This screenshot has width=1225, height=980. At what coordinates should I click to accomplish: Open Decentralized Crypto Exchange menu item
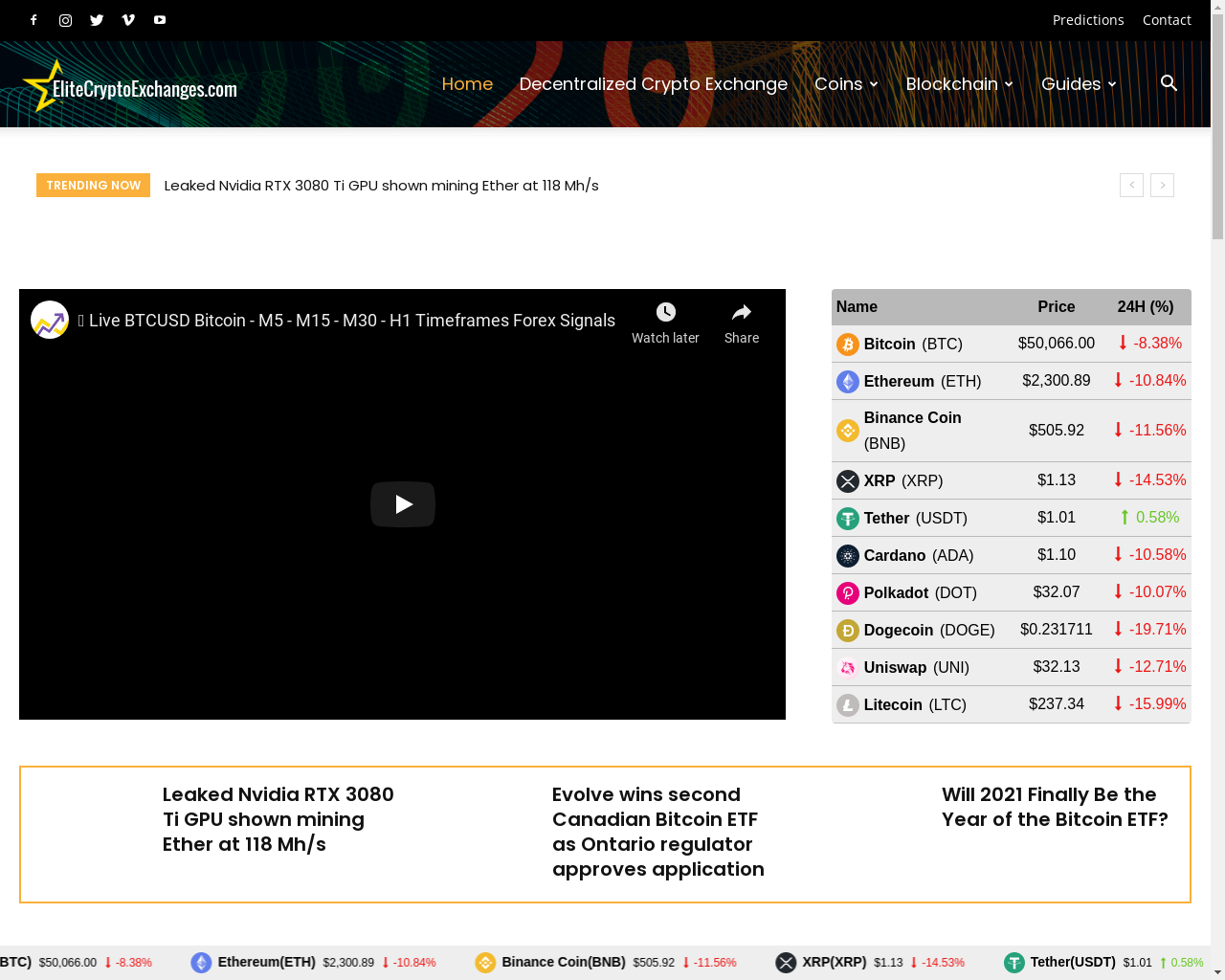tap(654, 84)
